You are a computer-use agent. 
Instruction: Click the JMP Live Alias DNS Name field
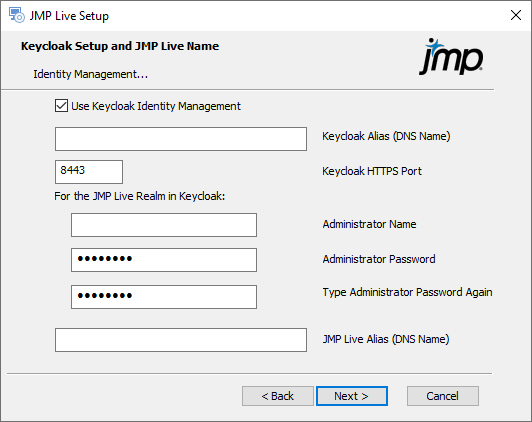pyautogui.click(x=181, y=340)
